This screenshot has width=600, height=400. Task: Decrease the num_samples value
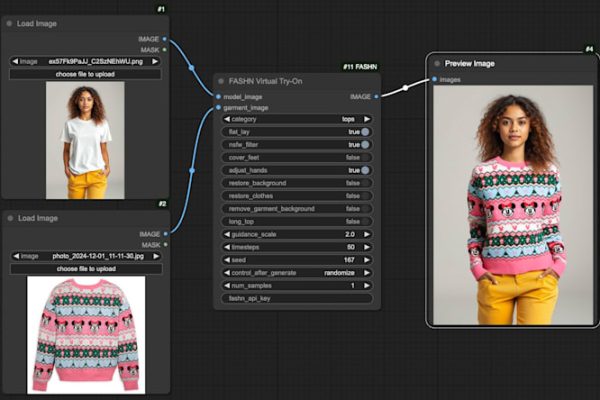(x=227, y=286)
